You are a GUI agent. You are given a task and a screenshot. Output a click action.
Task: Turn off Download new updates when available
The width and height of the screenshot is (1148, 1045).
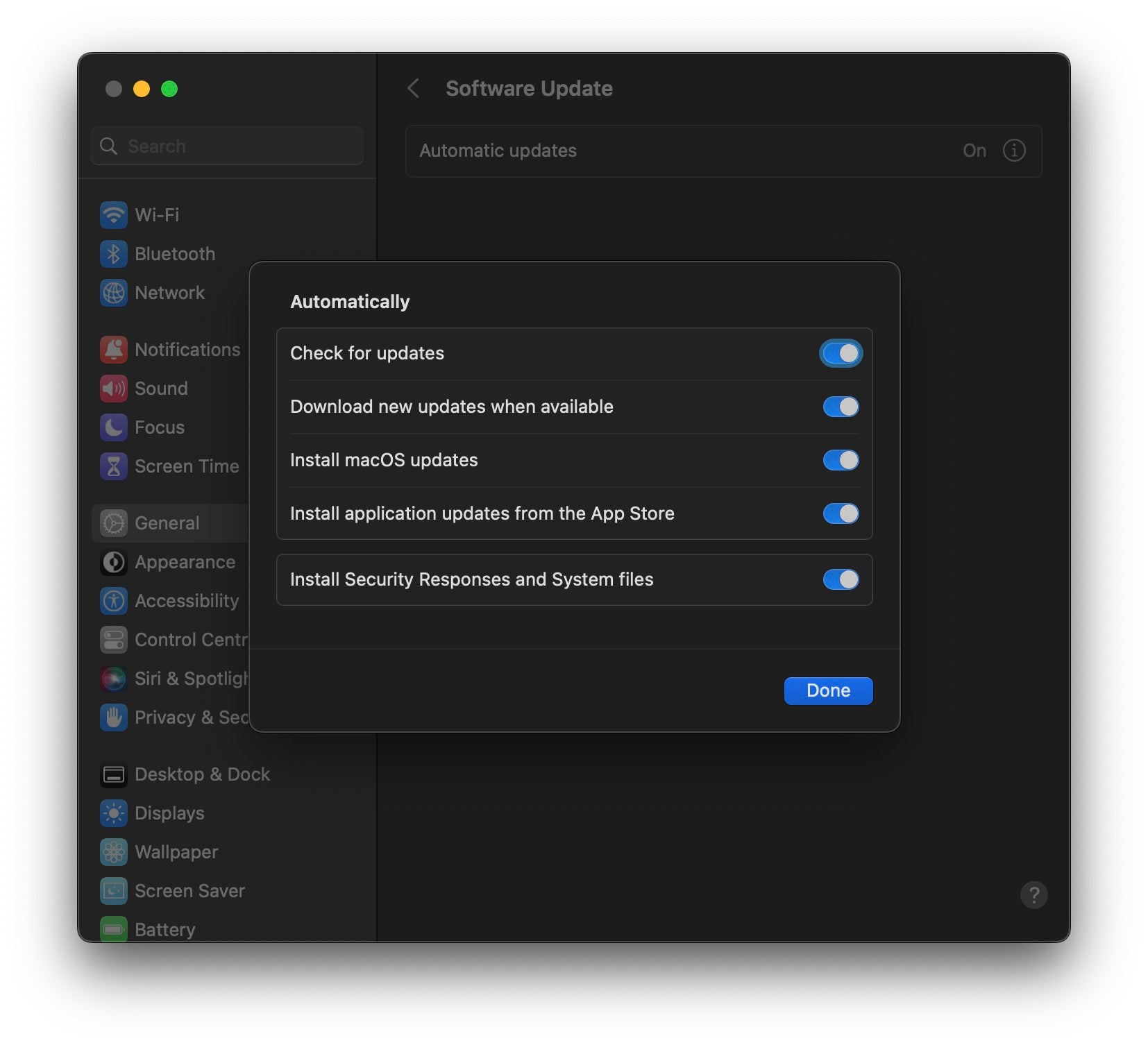841,407
